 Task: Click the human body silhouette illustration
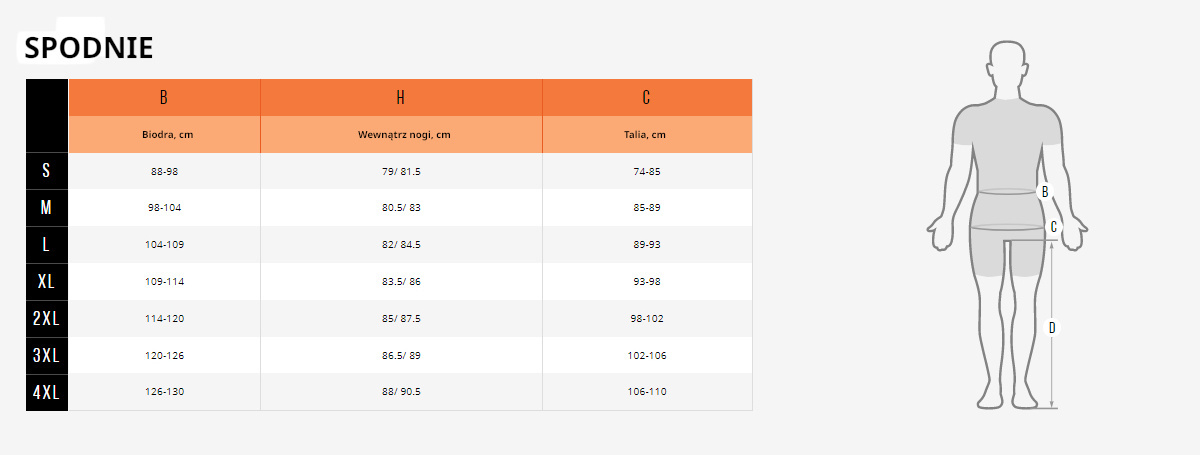1007,226
